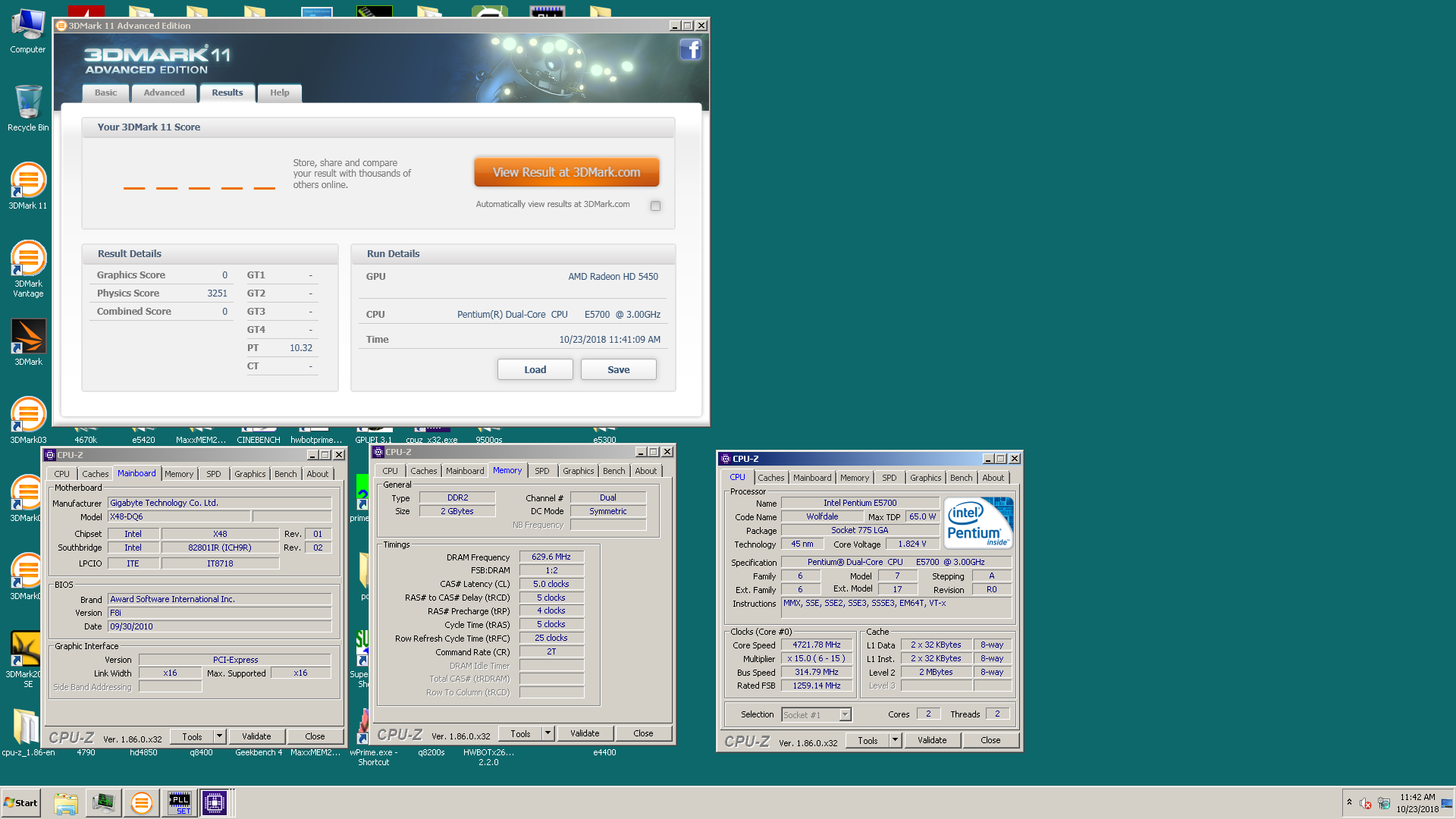Open the Start menu
The height and width of the screenshot is (819, 1456).
[x=21, y=803]
